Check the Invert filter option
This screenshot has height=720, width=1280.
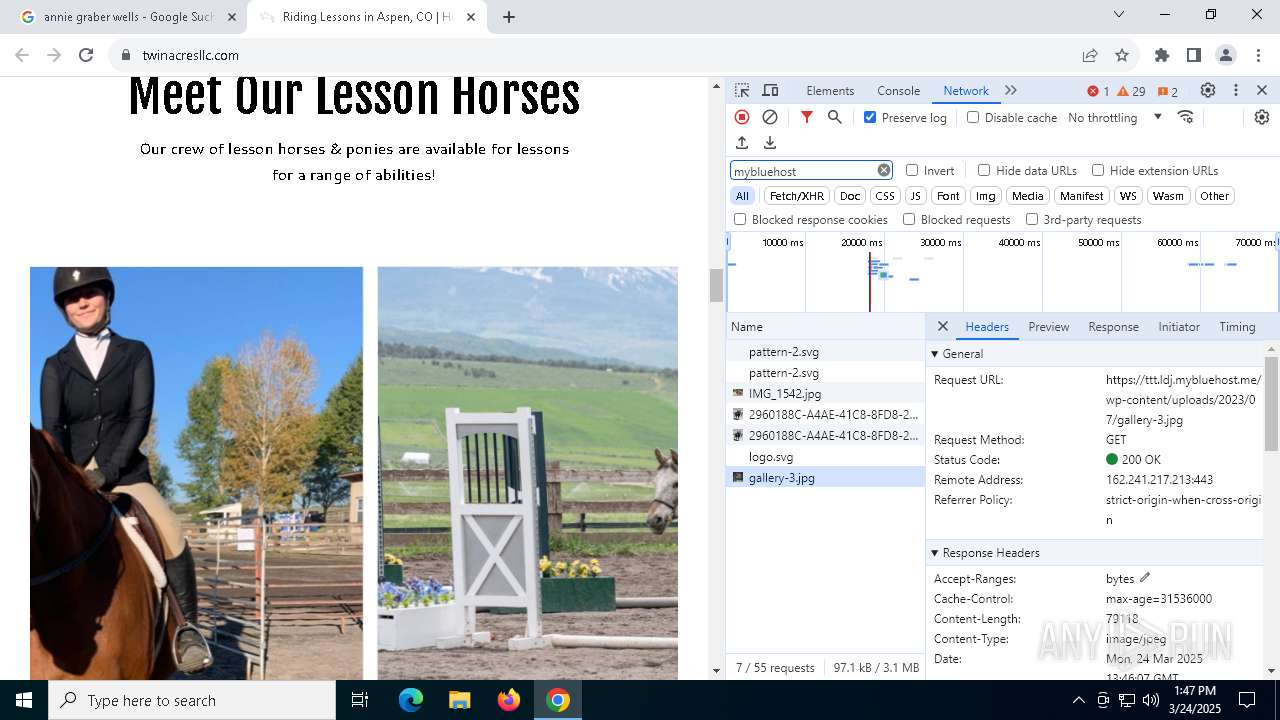point(912,170)
